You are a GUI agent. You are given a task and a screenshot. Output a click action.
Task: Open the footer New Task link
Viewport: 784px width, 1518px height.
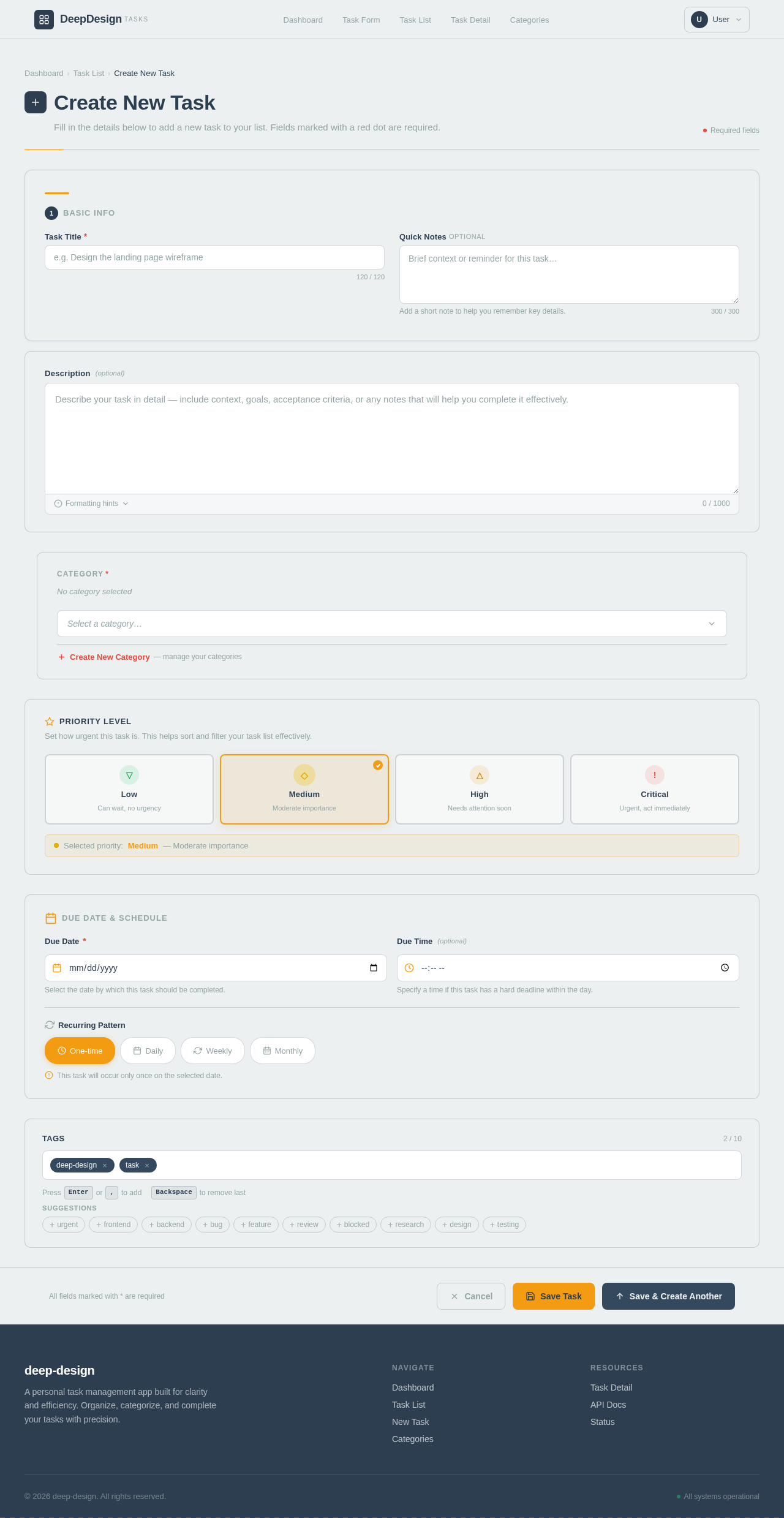[x=410, y=1422]
